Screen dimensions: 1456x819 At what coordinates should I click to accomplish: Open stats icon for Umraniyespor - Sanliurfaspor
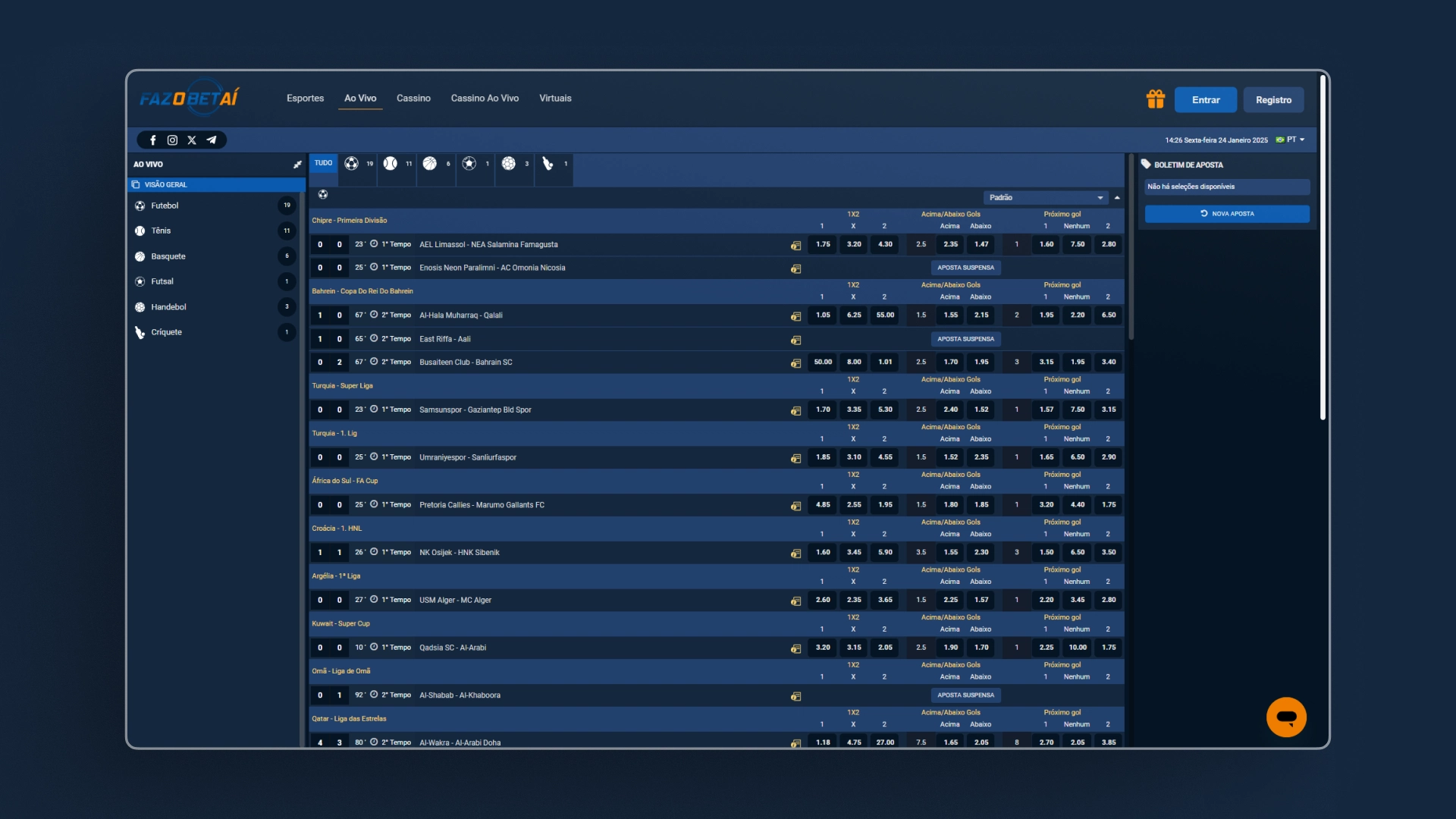click(795, 458)
